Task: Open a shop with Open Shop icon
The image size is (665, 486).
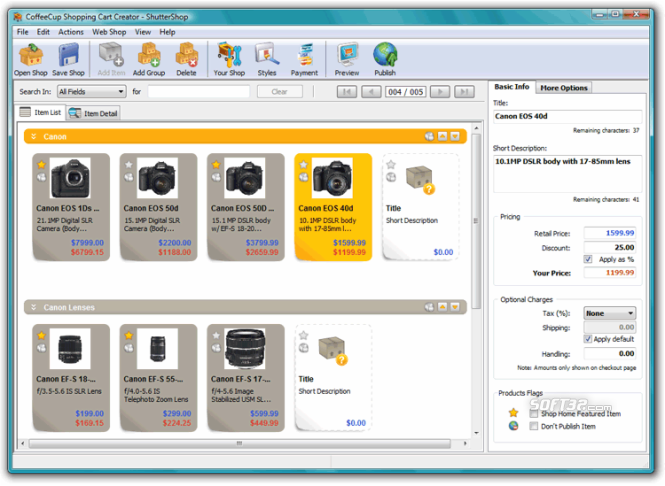Action: pyautogui.click(x=31, y=60)
